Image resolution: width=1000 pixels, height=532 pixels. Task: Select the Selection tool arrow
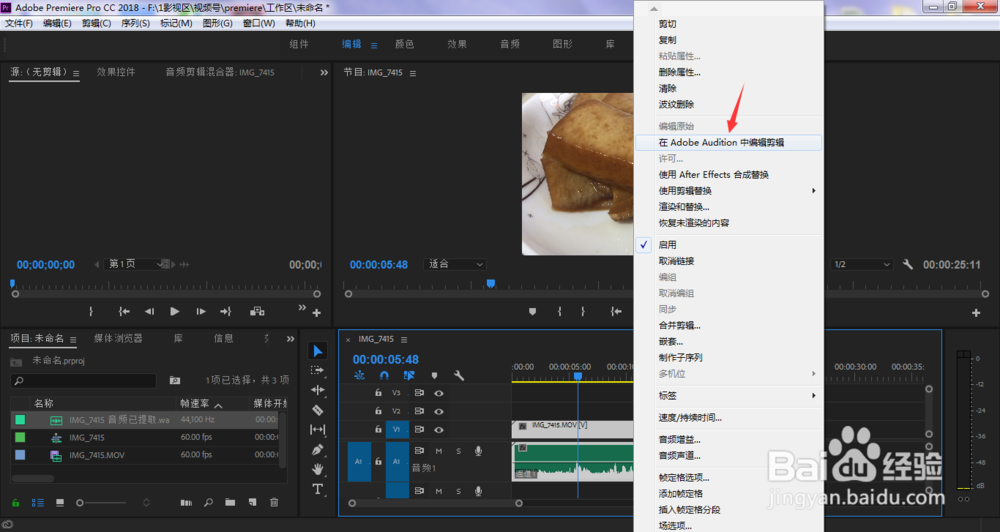318,351
